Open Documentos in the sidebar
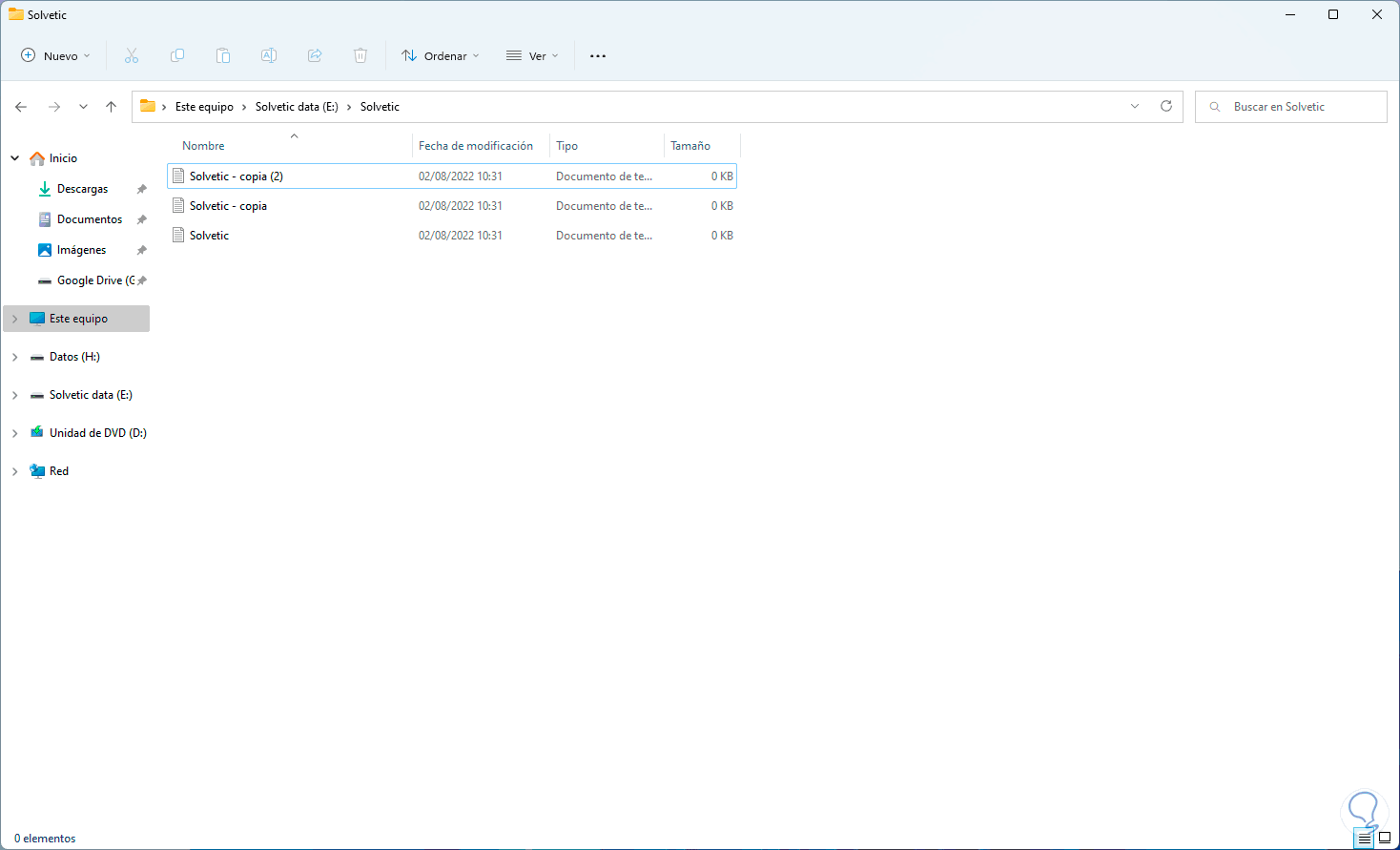 pos(90,219)
